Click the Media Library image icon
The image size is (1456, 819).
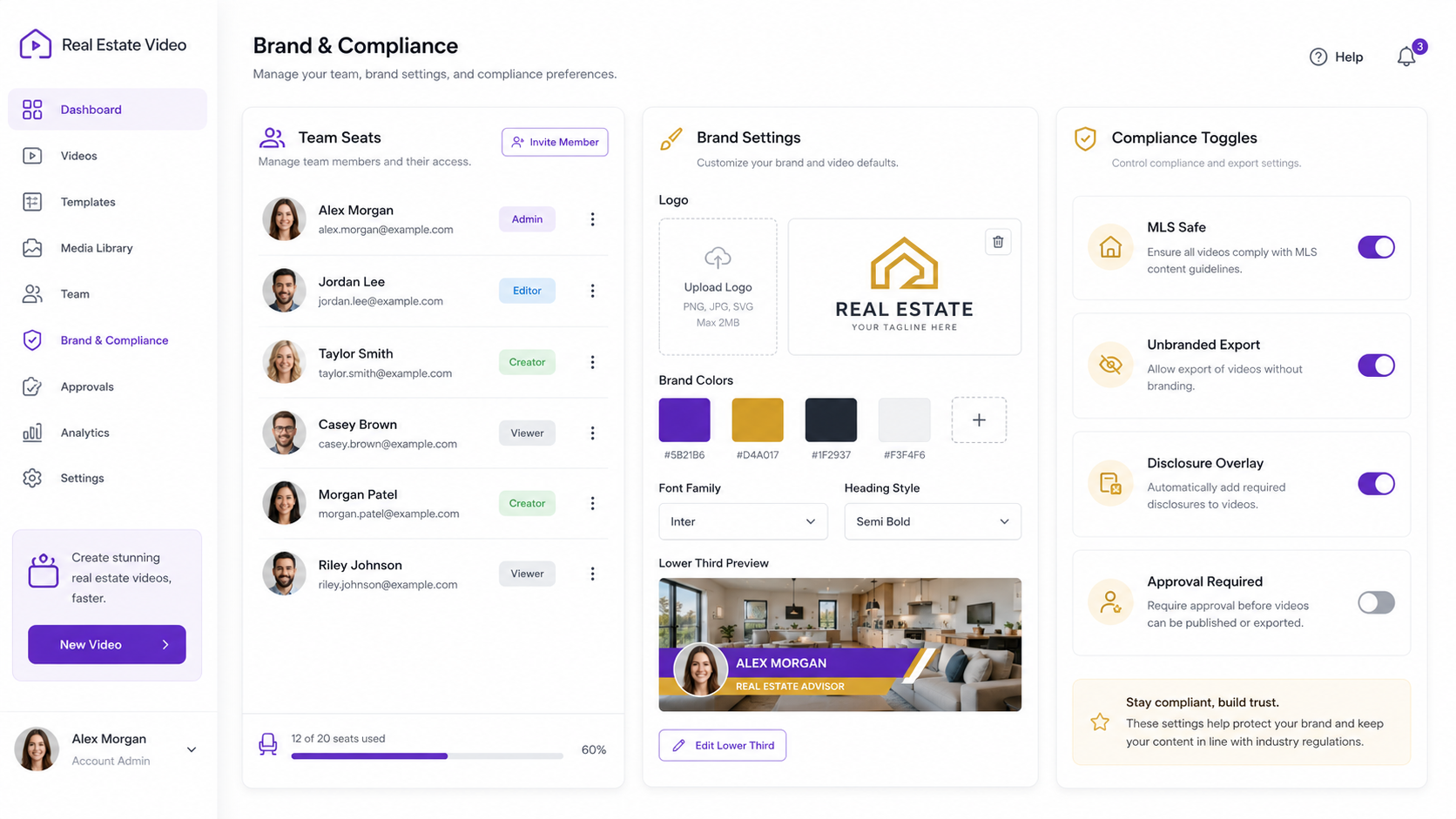click(32, 248)
